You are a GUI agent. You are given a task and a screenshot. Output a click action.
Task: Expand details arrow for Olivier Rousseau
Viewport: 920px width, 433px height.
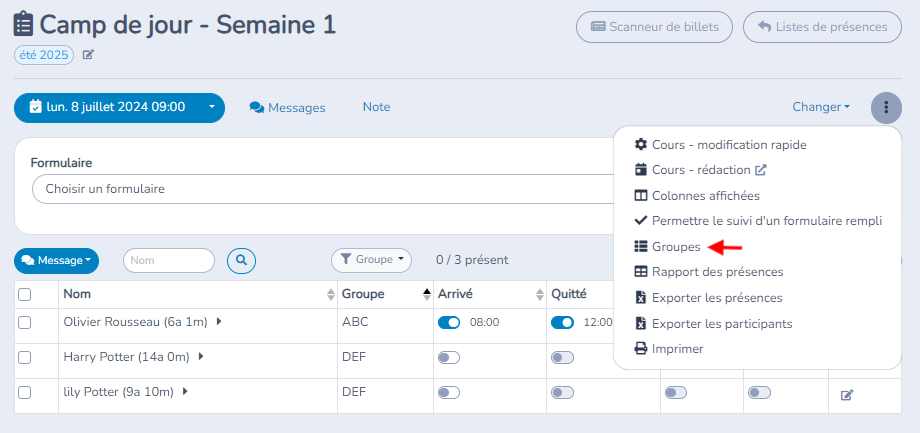(219, 322)
